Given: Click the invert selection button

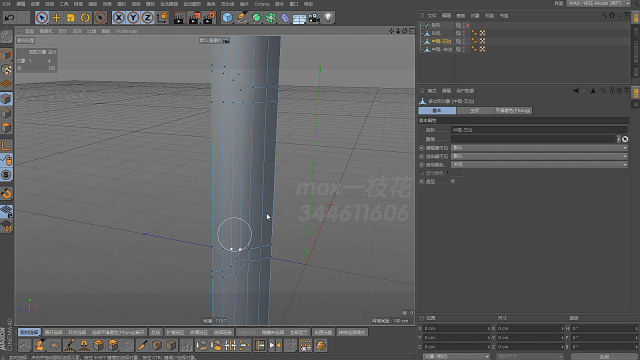Looking at the screenshot, I should tap(156, 332).
